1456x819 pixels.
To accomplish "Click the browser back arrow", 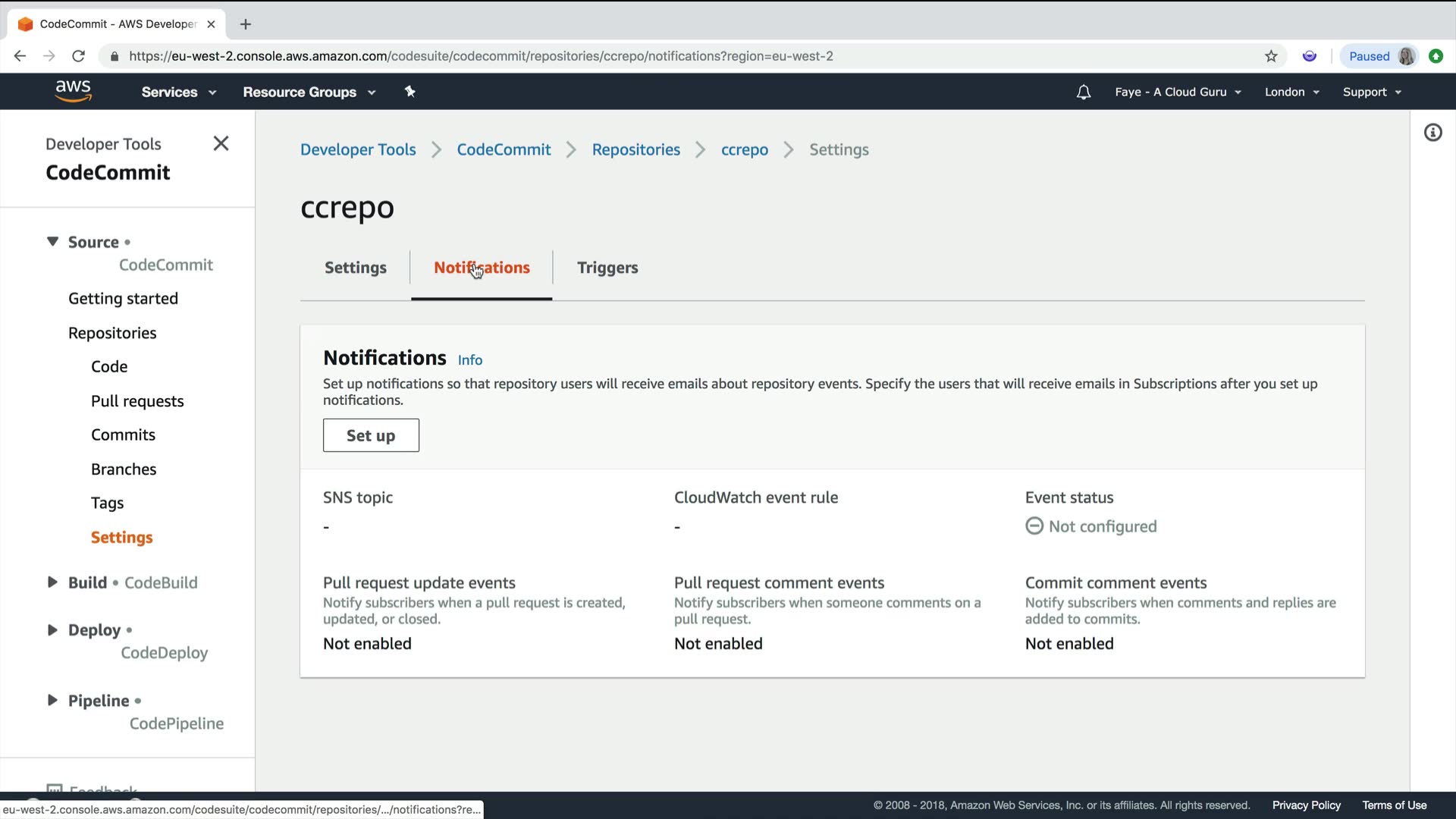I will point(20,56).
